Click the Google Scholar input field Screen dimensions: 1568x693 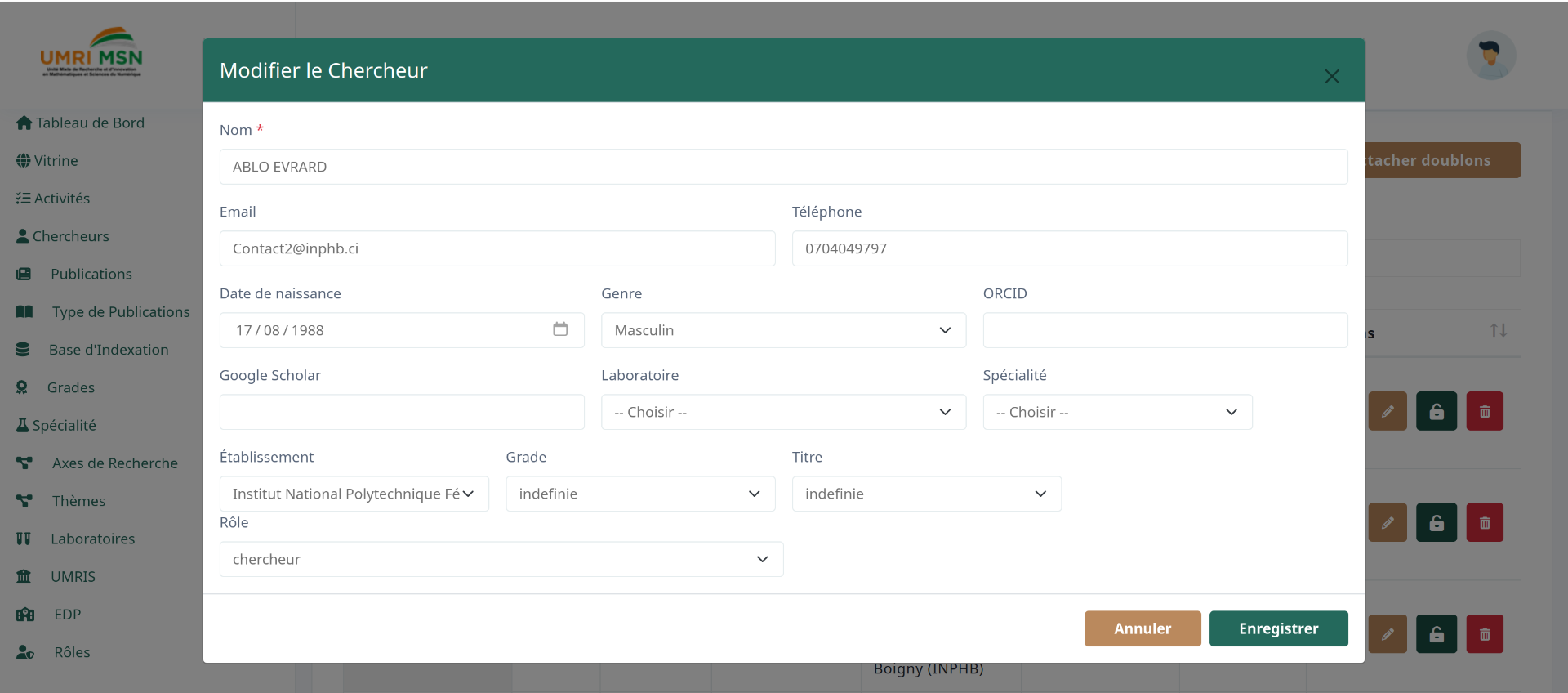pos(402,412)
